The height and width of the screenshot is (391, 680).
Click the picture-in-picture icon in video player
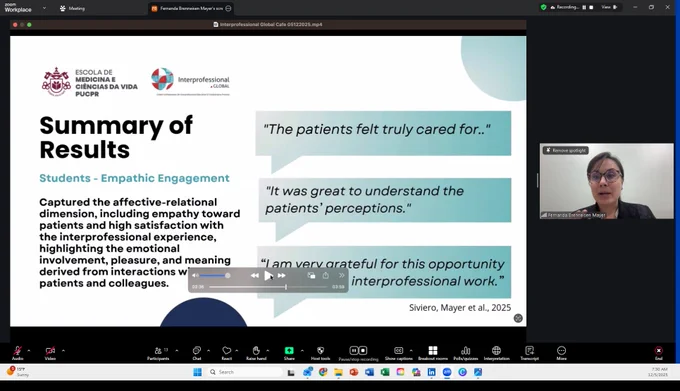pos(311,275)
